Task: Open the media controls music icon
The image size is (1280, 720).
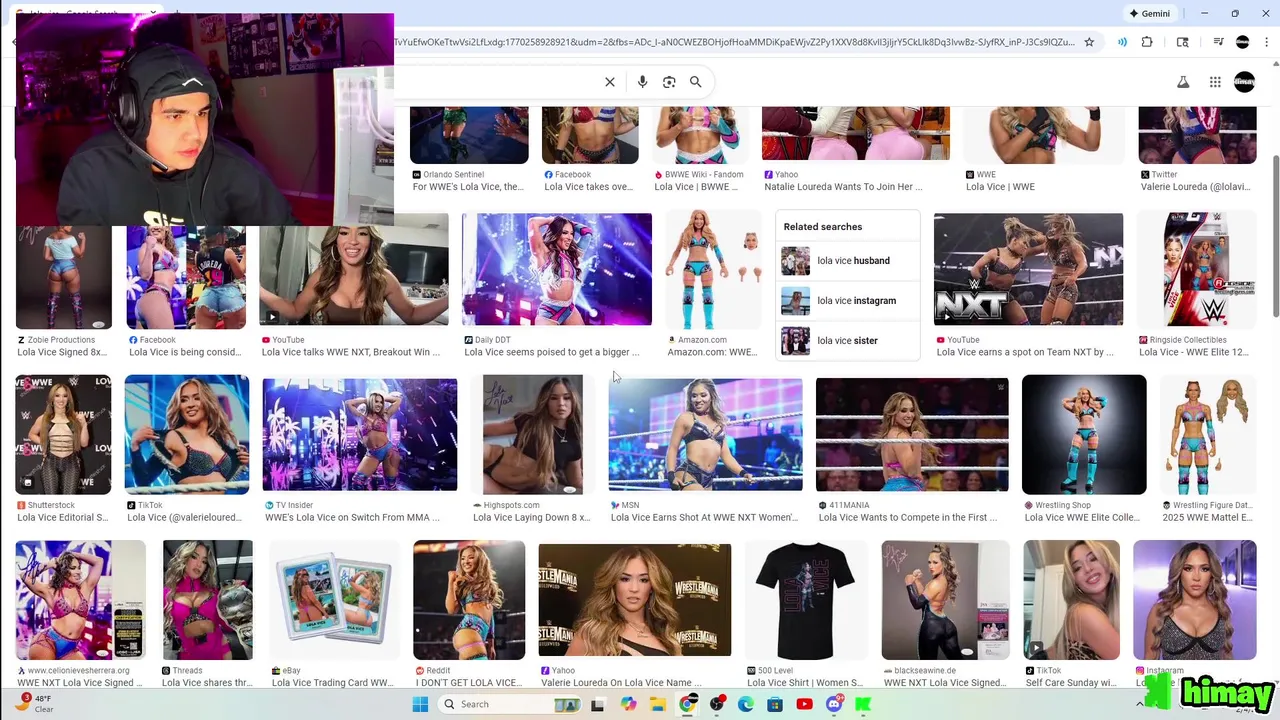Action: coord(1218,42)
